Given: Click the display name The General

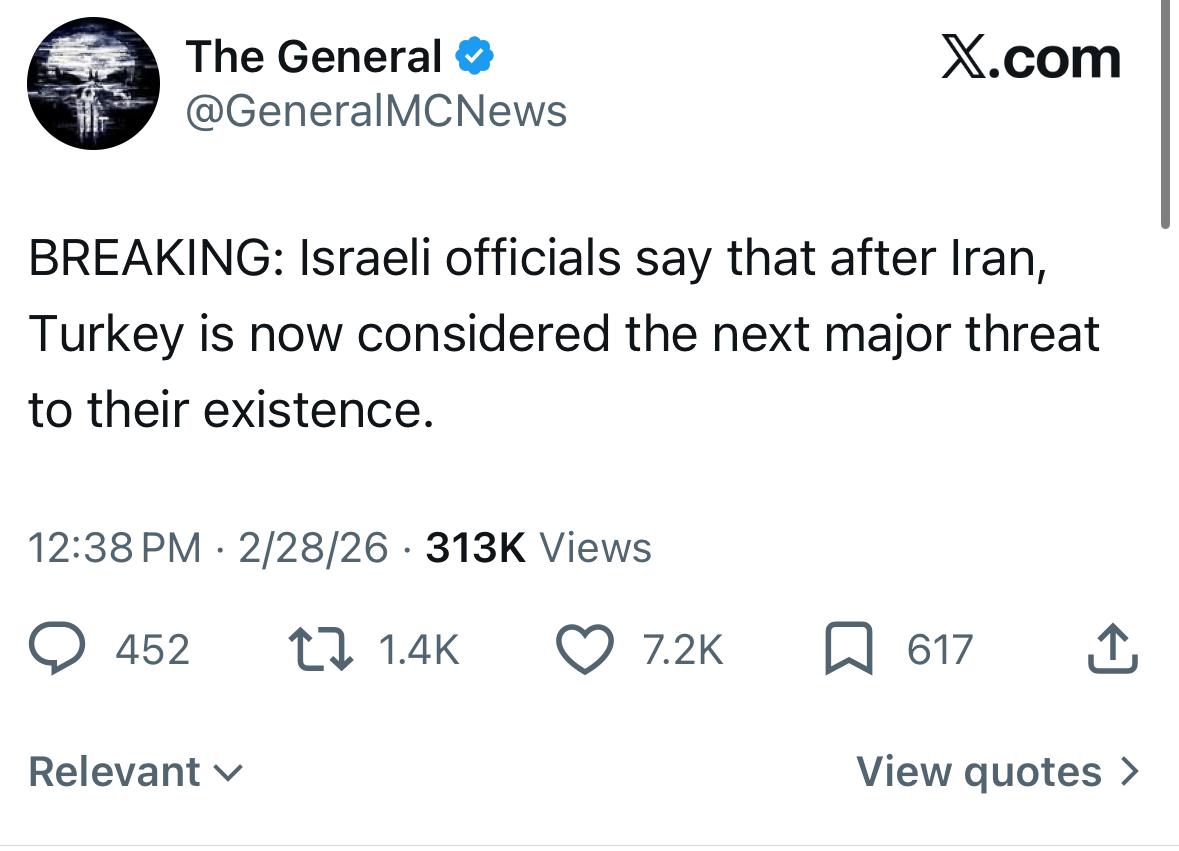Looking at the screenshot, I should point(313,57).
